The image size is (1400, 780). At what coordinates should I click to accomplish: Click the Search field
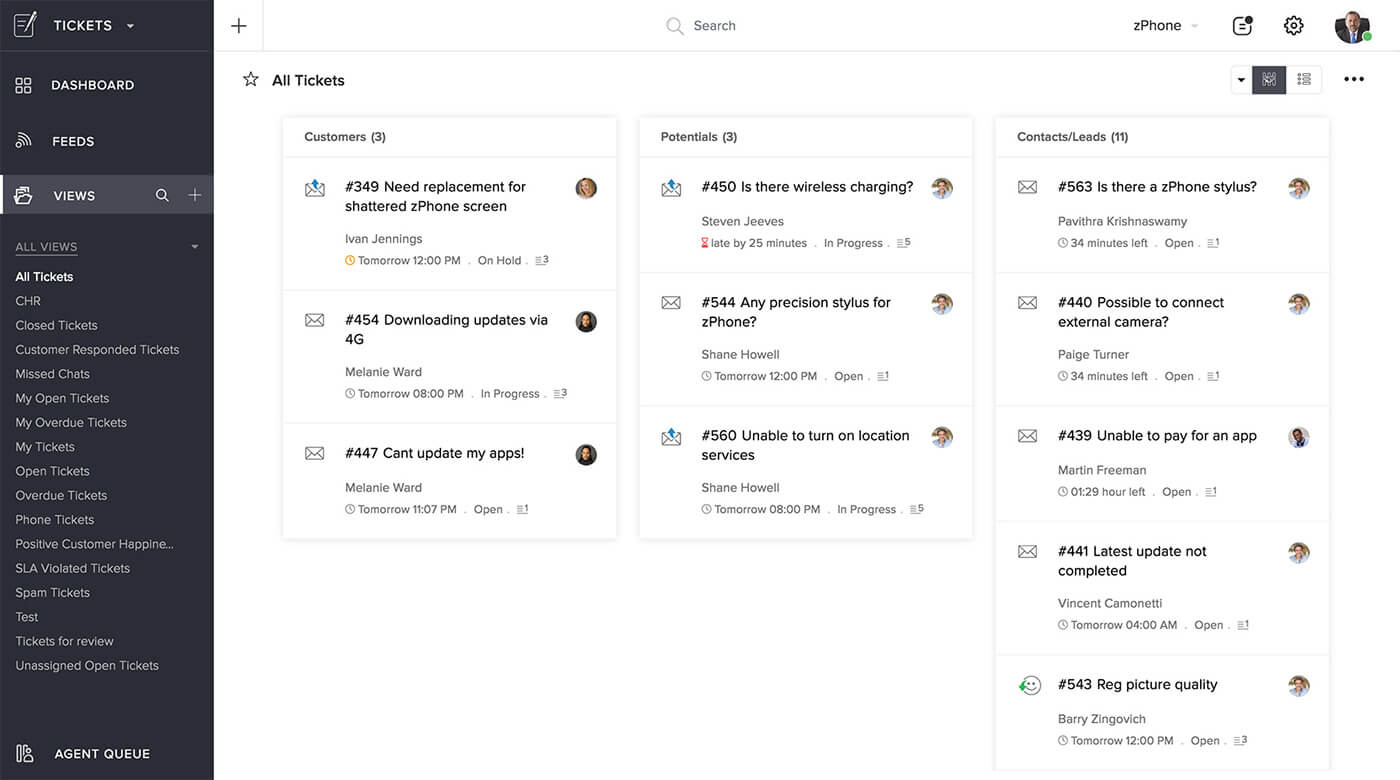pos(701,26)
